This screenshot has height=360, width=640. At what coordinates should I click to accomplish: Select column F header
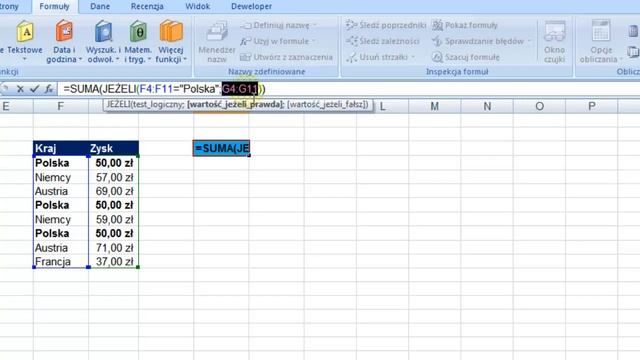[60, 107]
